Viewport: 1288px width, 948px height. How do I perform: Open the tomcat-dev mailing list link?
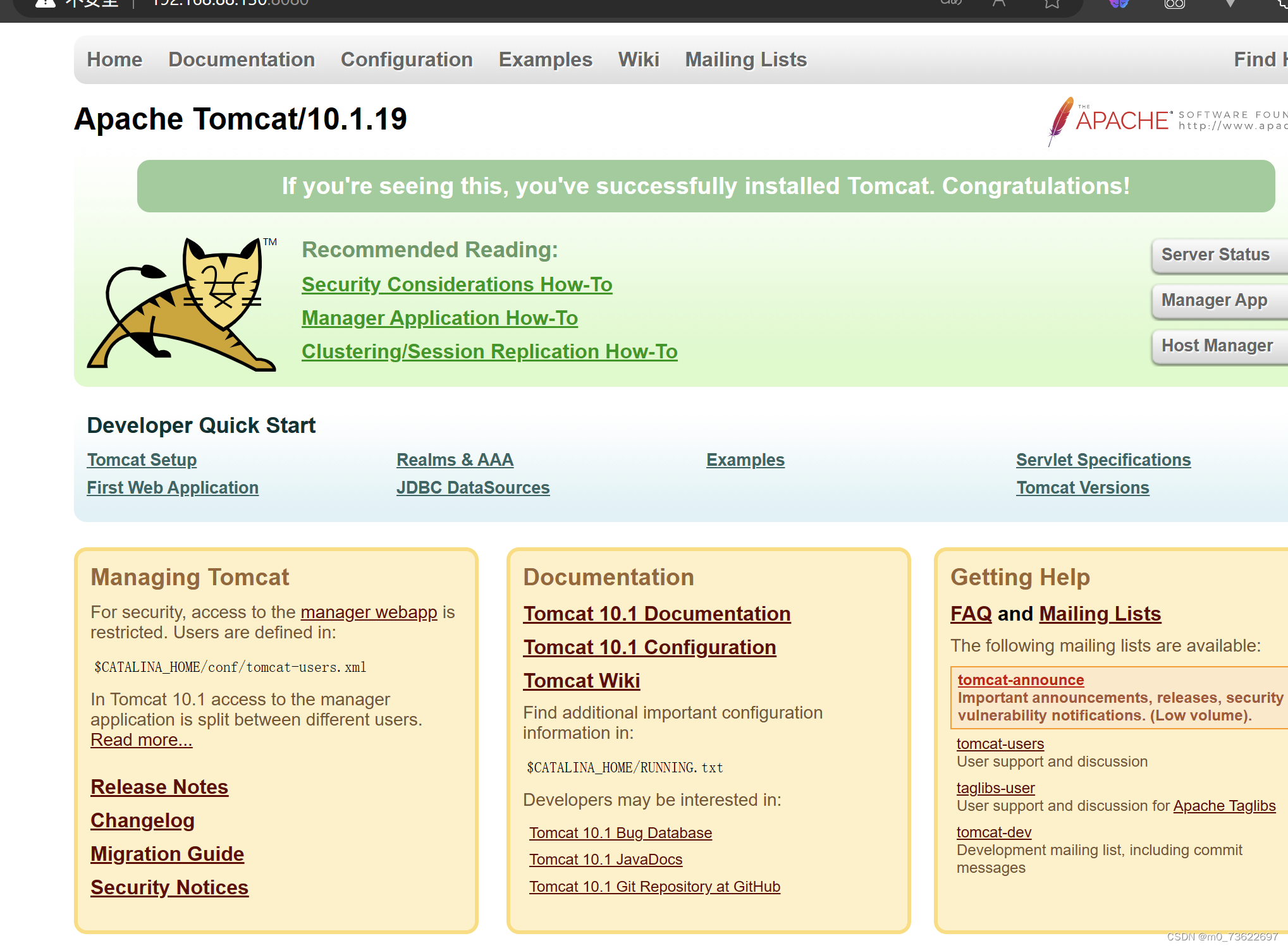coord(993,832)
